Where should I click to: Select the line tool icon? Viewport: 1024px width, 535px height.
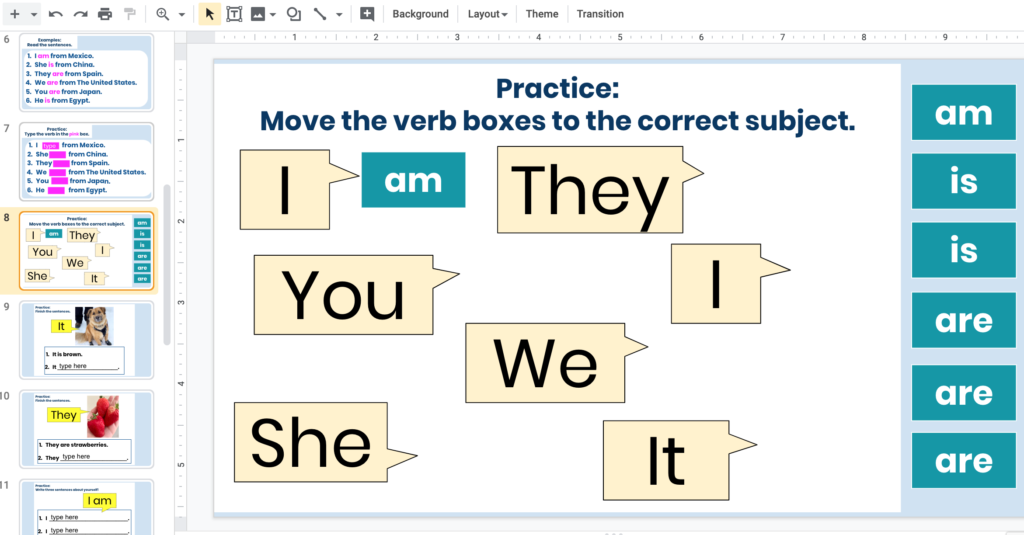319,14
